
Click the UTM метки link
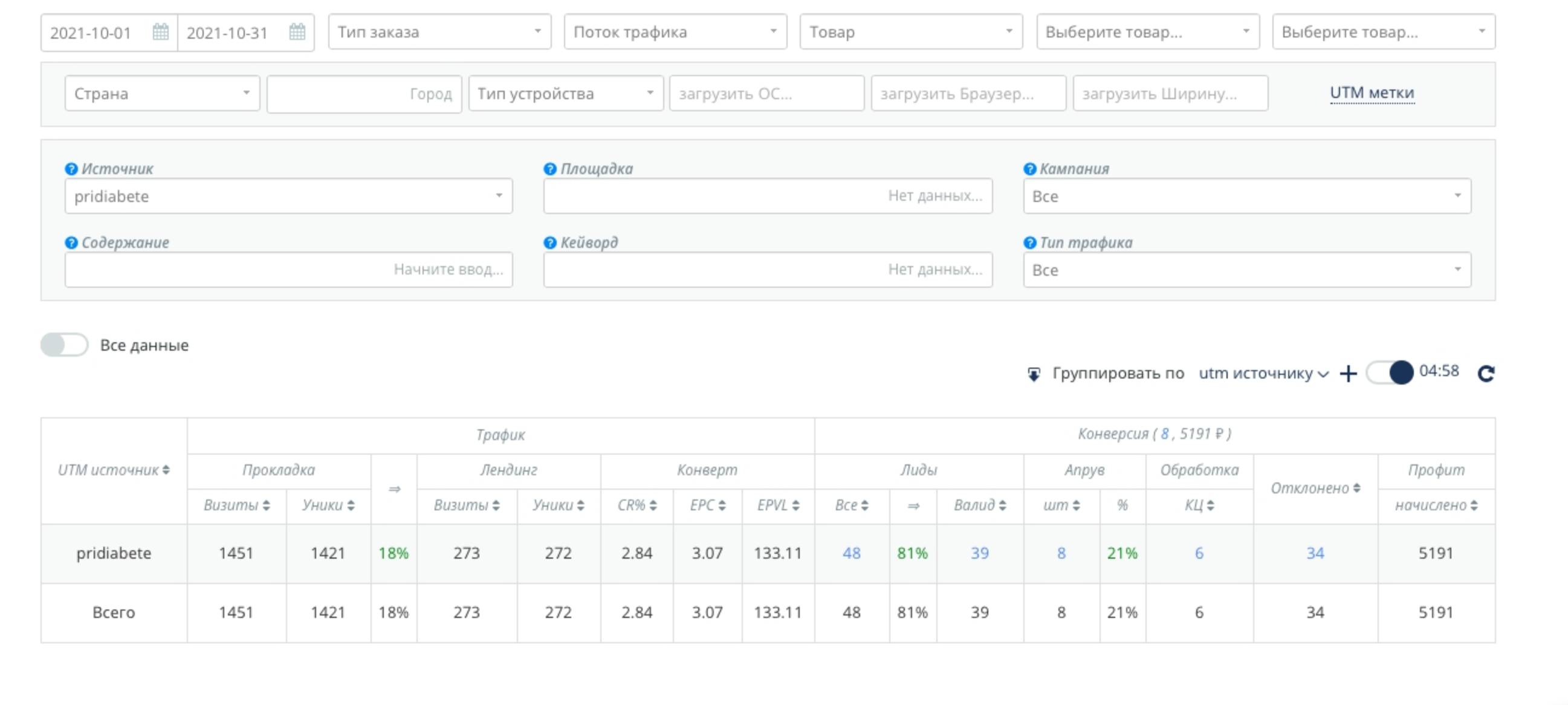pos(1372,93)
